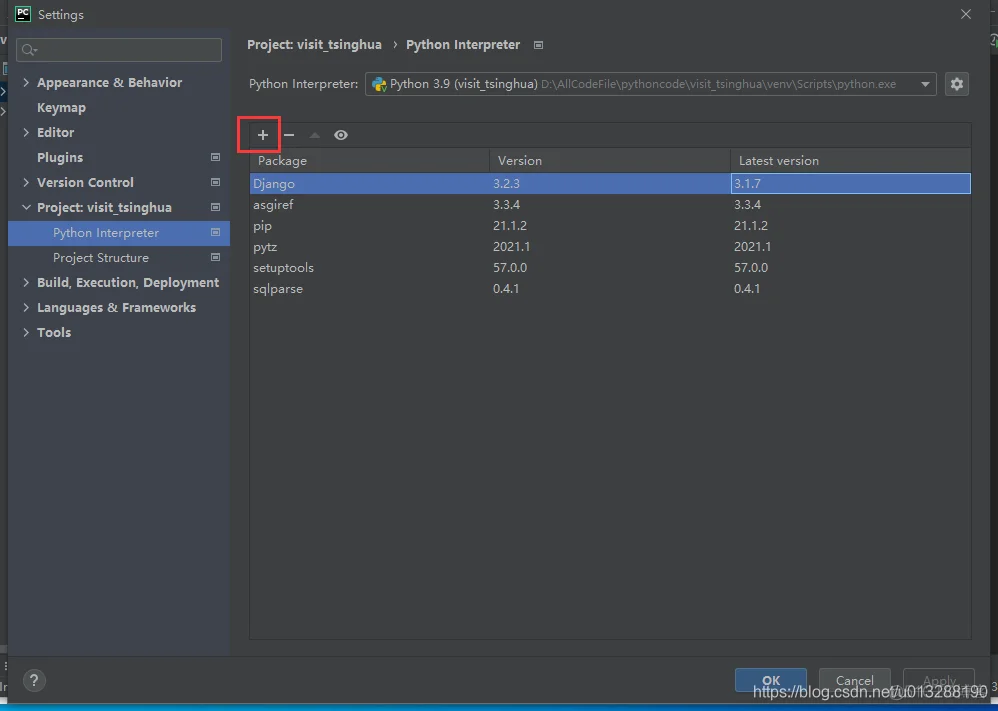
Task: Click pytz version 2021.1 cell
Action: point(610,246)
